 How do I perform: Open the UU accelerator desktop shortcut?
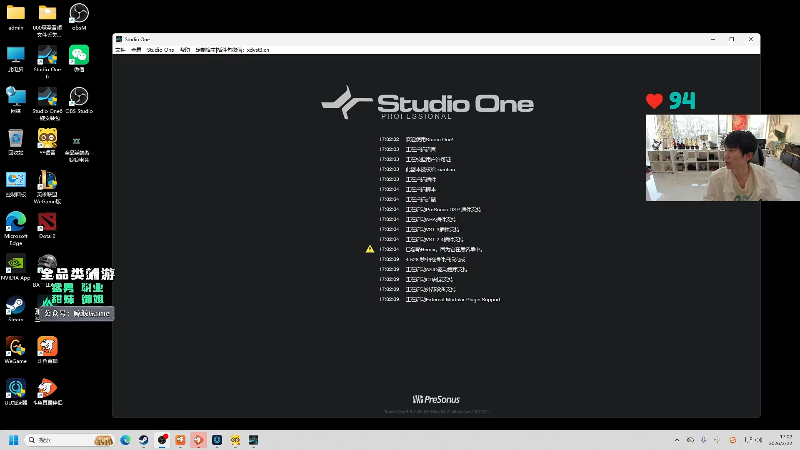(x=15, y=391)
